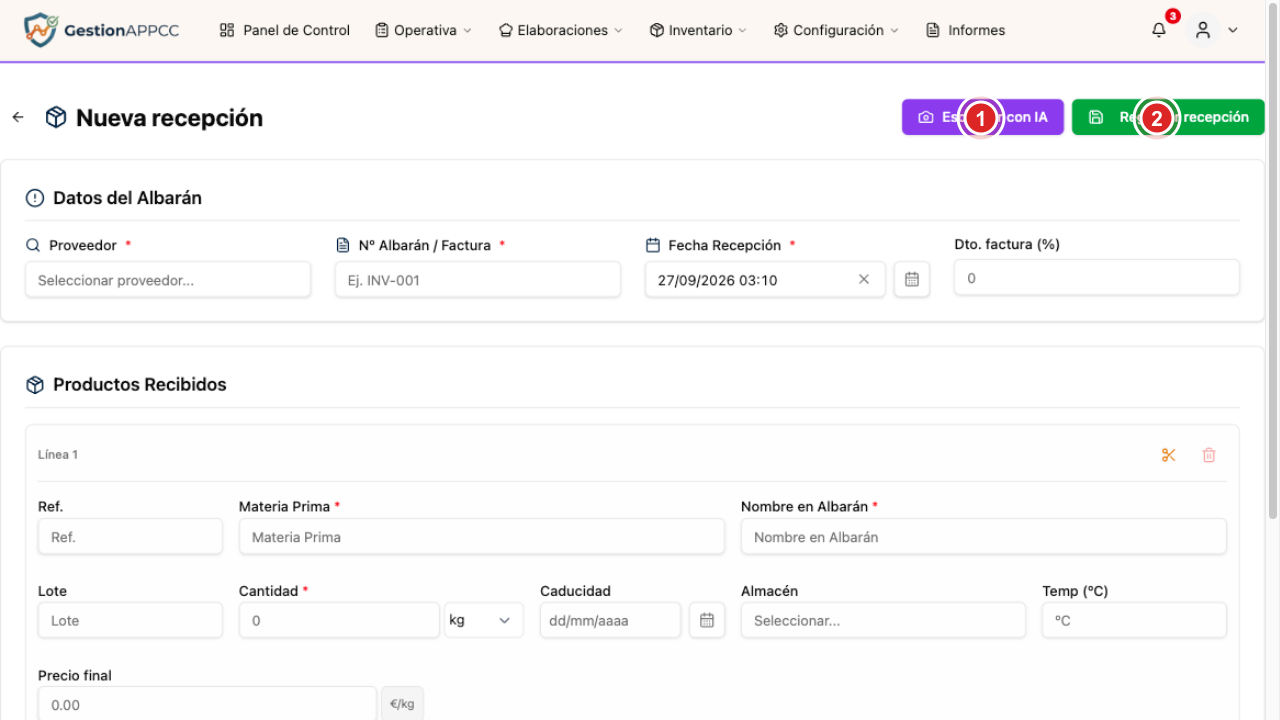Click the Materia Prima field
Screen dimensions: 1280x720
(x=482, y=536)
